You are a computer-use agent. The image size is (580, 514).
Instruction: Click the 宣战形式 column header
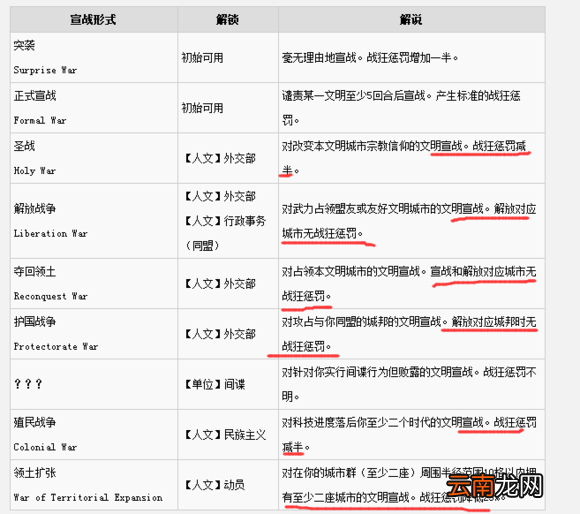pos(93,20)
